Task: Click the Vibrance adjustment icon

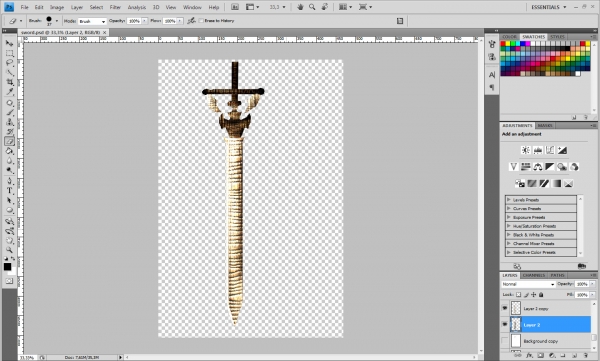Action: [514, 167]
